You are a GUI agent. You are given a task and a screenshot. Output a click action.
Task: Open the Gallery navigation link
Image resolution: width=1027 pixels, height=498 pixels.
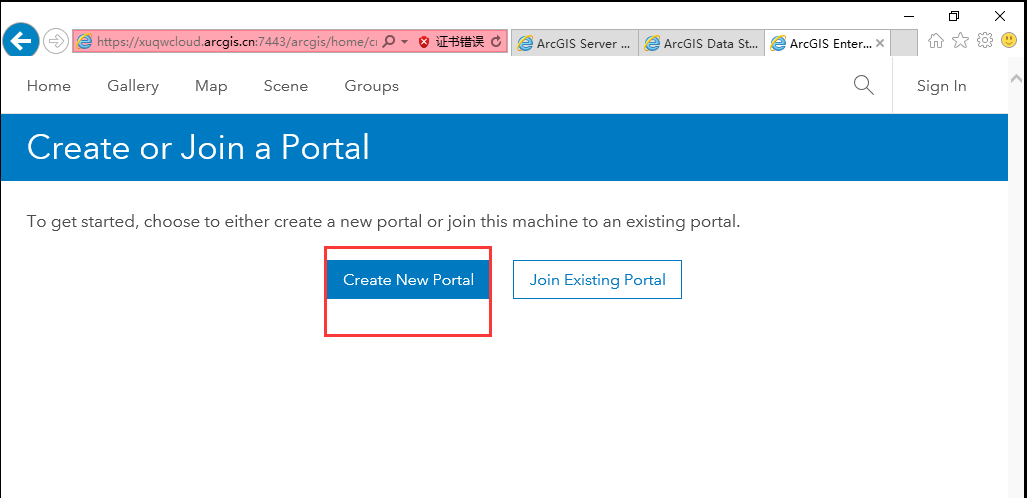pyautogui.click(x=133, y=86)
